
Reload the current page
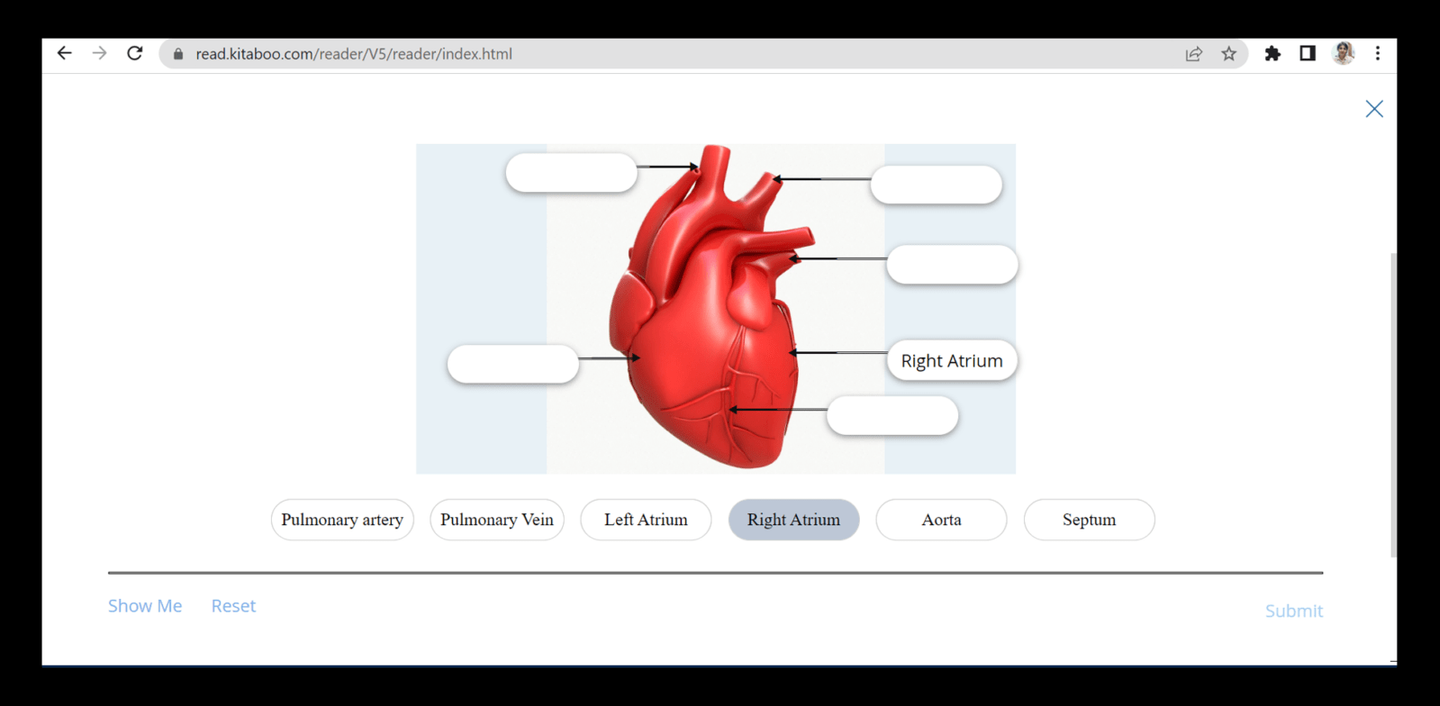coord(134,54)
